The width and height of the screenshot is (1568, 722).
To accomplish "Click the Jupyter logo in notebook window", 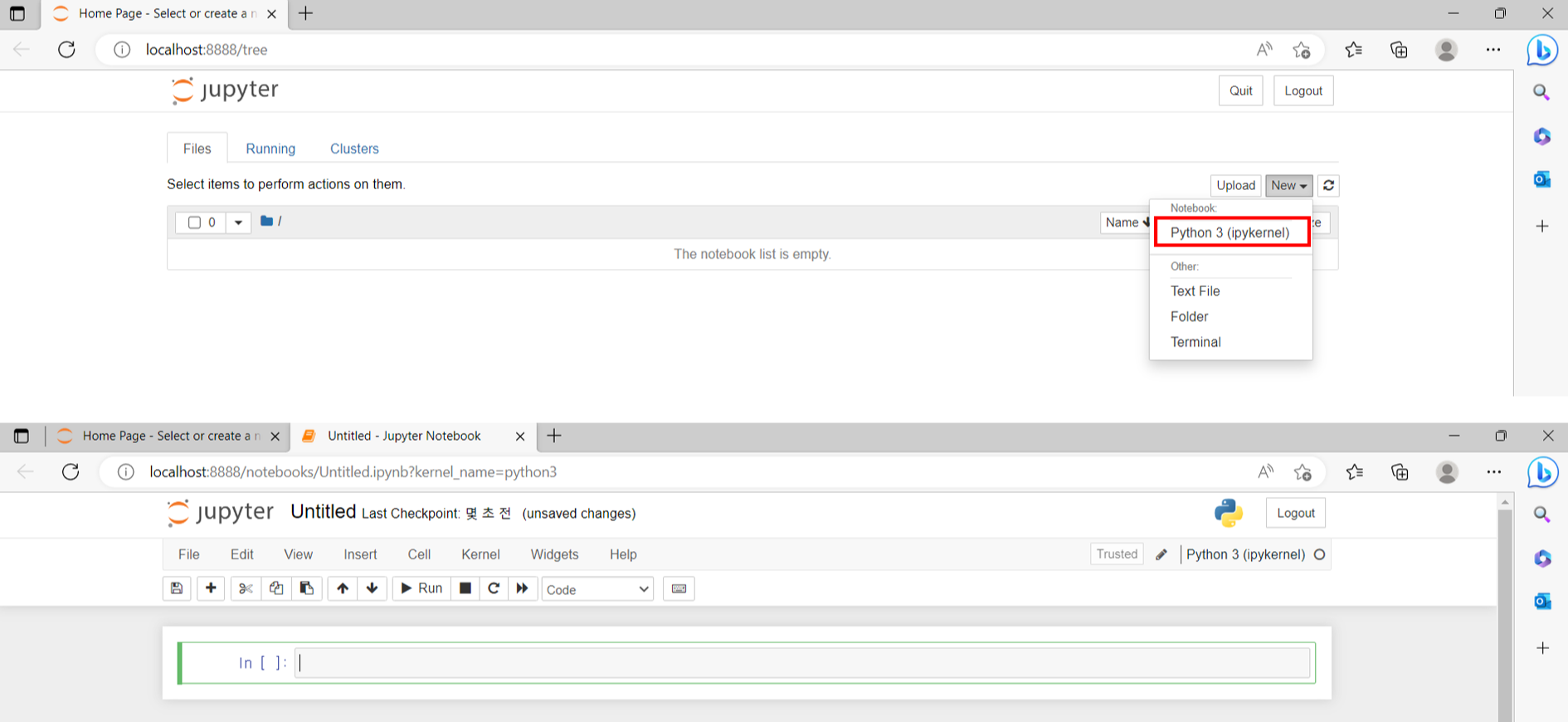I will tap(221, 512).
